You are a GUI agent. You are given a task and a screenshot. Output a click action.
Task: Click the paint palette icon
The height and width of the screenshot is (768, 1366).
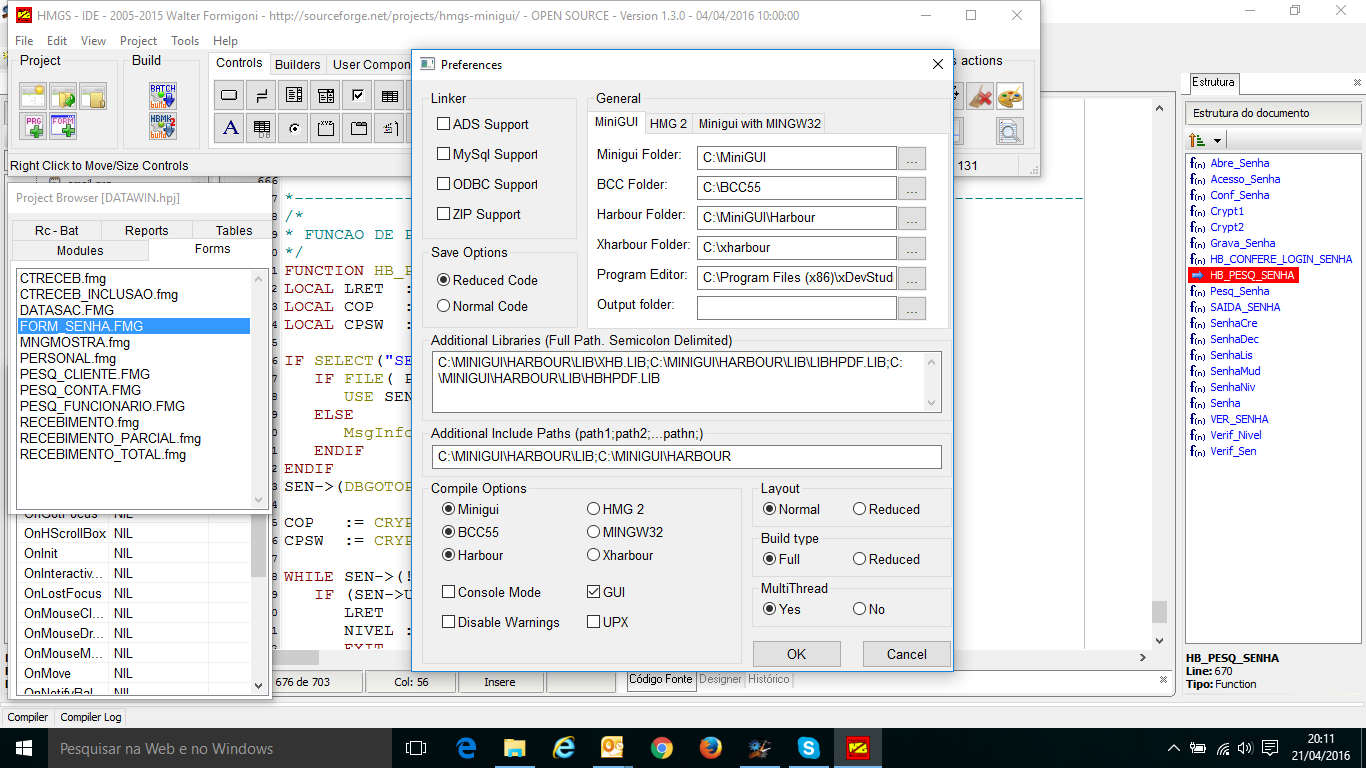click(x=1010, y=97)
